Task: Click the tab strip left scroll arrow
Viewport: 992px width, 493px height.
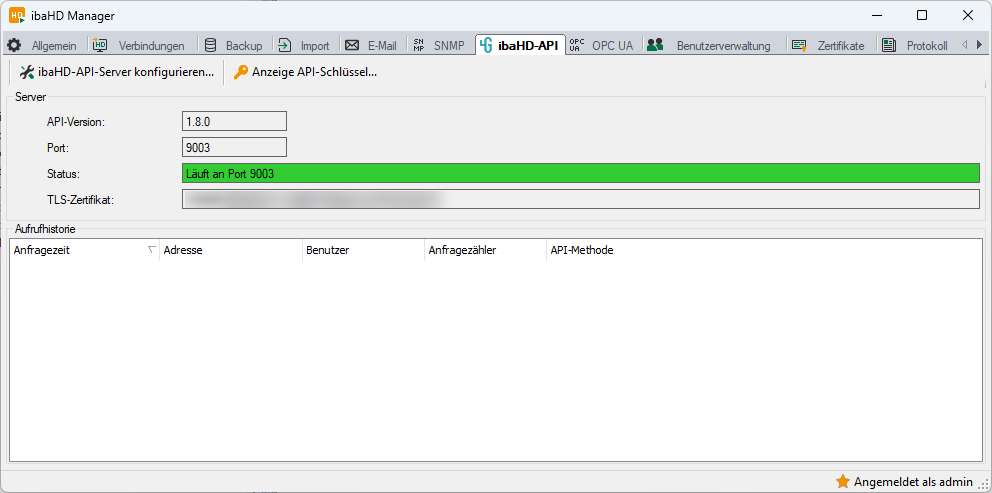Action: pyautogui.click(x=964, y=45)
